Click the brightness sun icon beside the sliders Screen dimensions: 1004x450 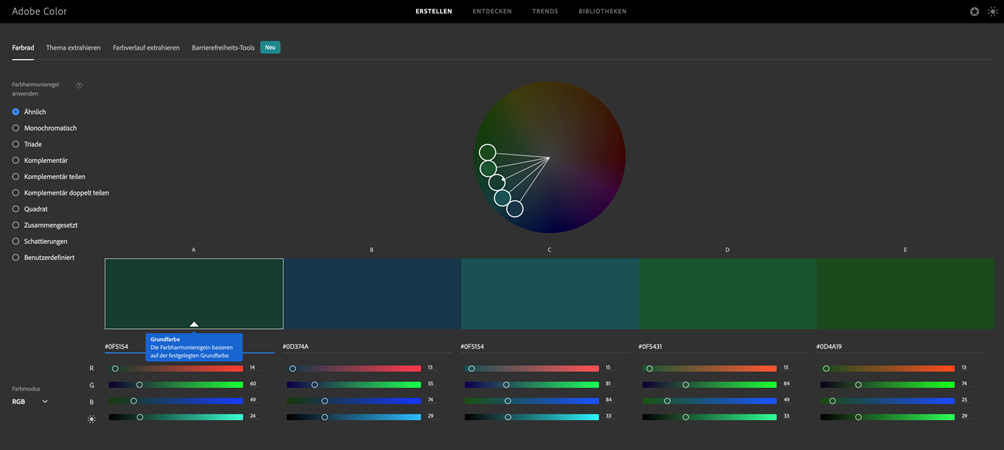pyautogui.click(x=91, y=418)
